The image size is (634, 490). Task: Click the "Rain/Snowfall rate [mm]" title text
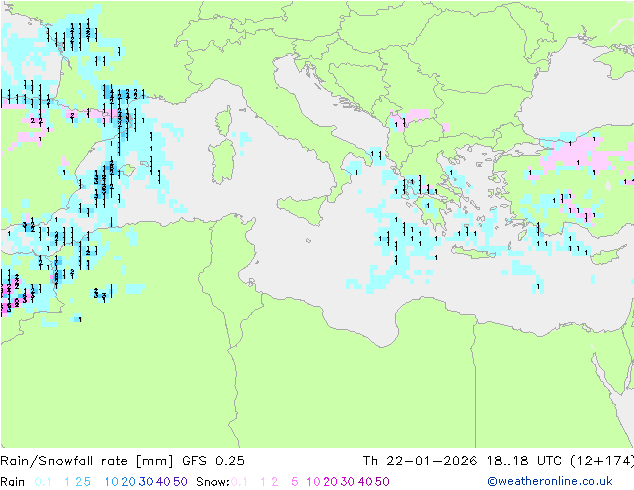[x=87, y=461]
